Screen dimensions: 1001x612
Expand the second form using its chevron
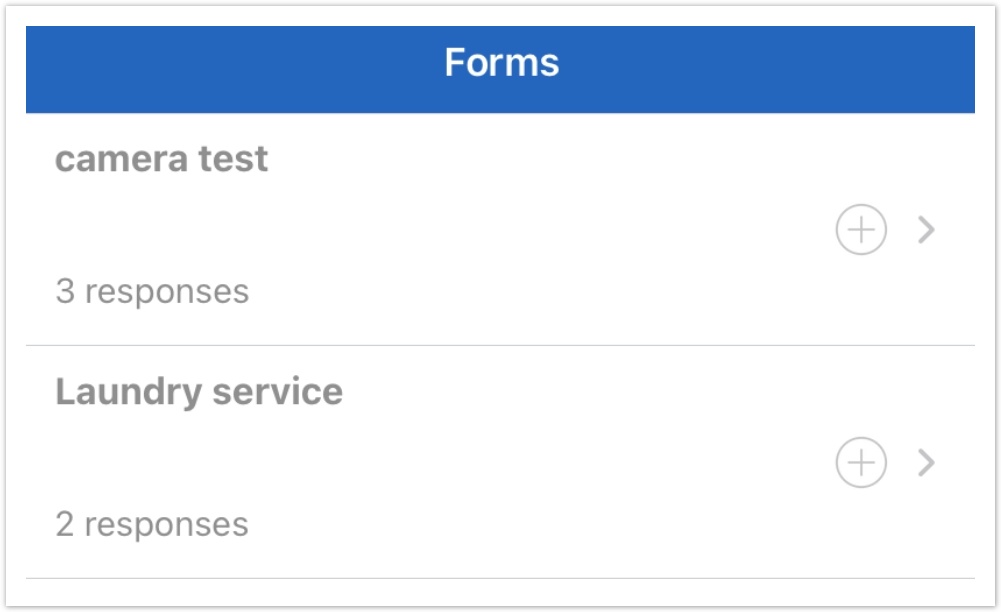927,463
